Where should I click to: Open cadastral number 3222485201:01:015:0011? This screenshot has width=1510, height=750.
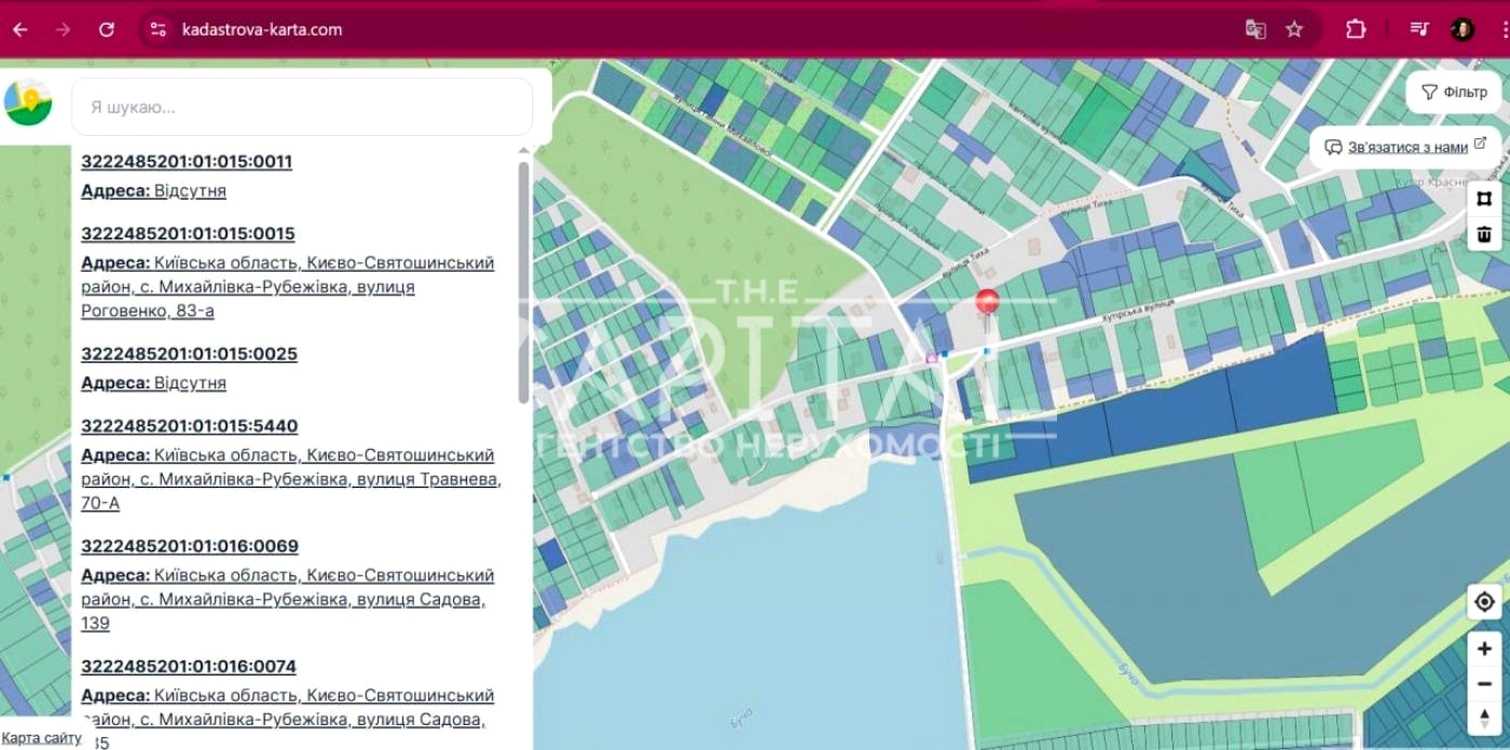tap(187, 161)
